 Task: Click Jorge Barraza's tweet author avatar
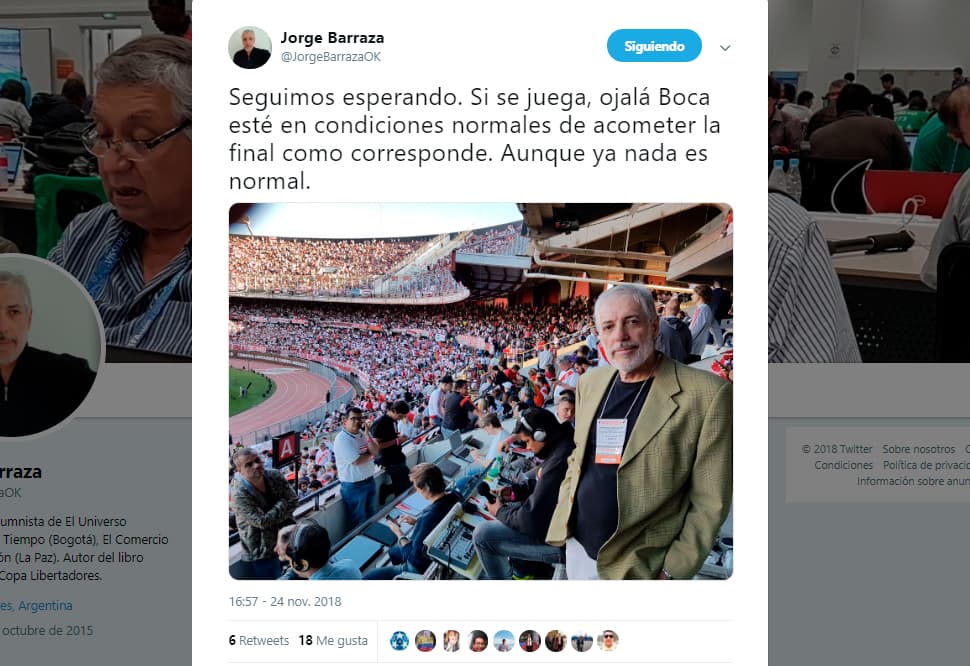(x=250, y=48)
